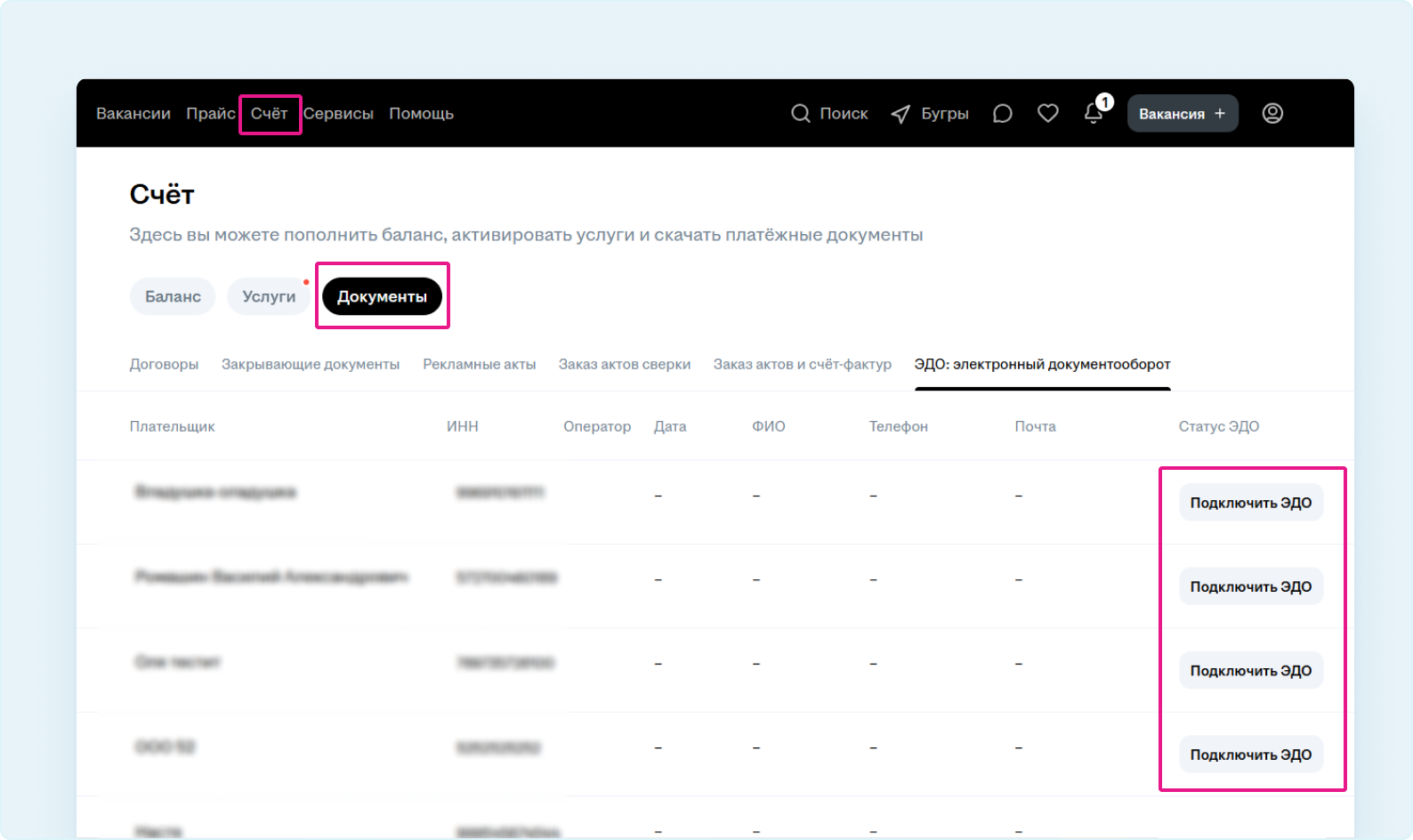Switch to the Услуги tab
Image resolution: width=1413 pixels, height=840 pixels.
click(269, 296)
